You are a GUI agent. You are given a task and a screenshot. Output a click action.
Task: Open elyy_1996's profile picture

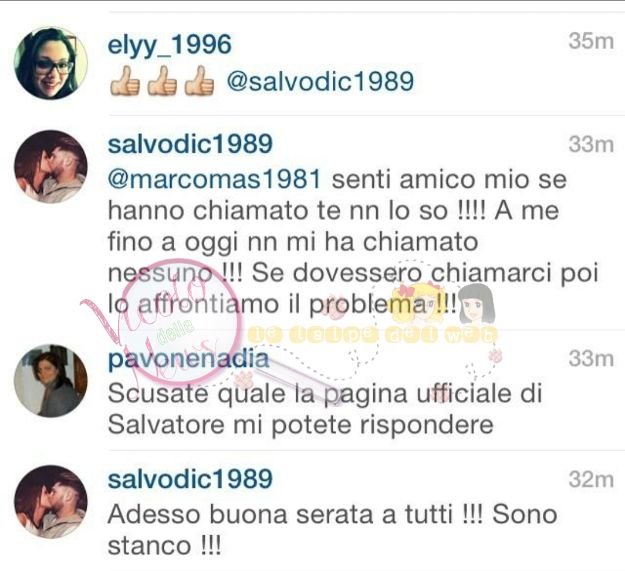[x=51, y=63]
